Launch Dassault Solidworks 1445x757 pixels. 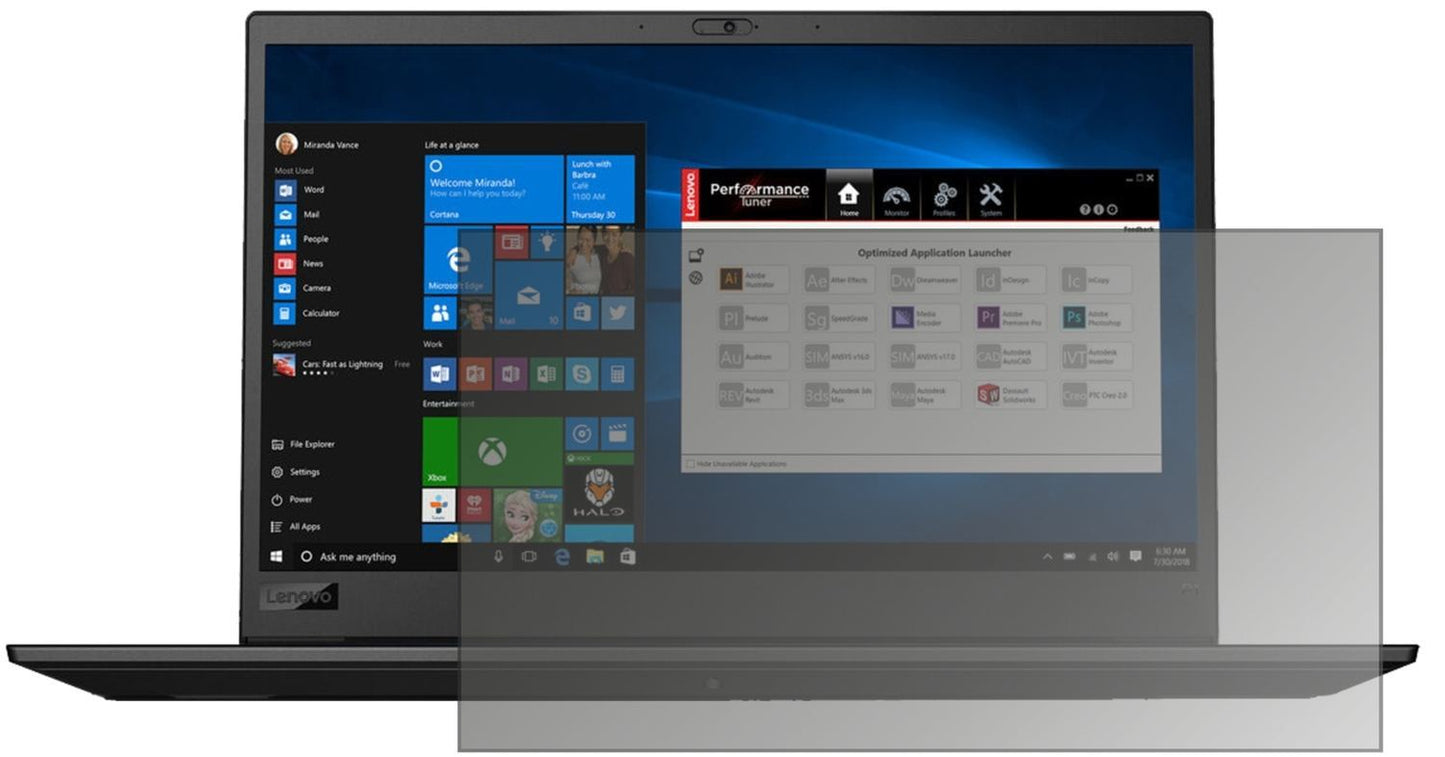tap(1011, 394)
